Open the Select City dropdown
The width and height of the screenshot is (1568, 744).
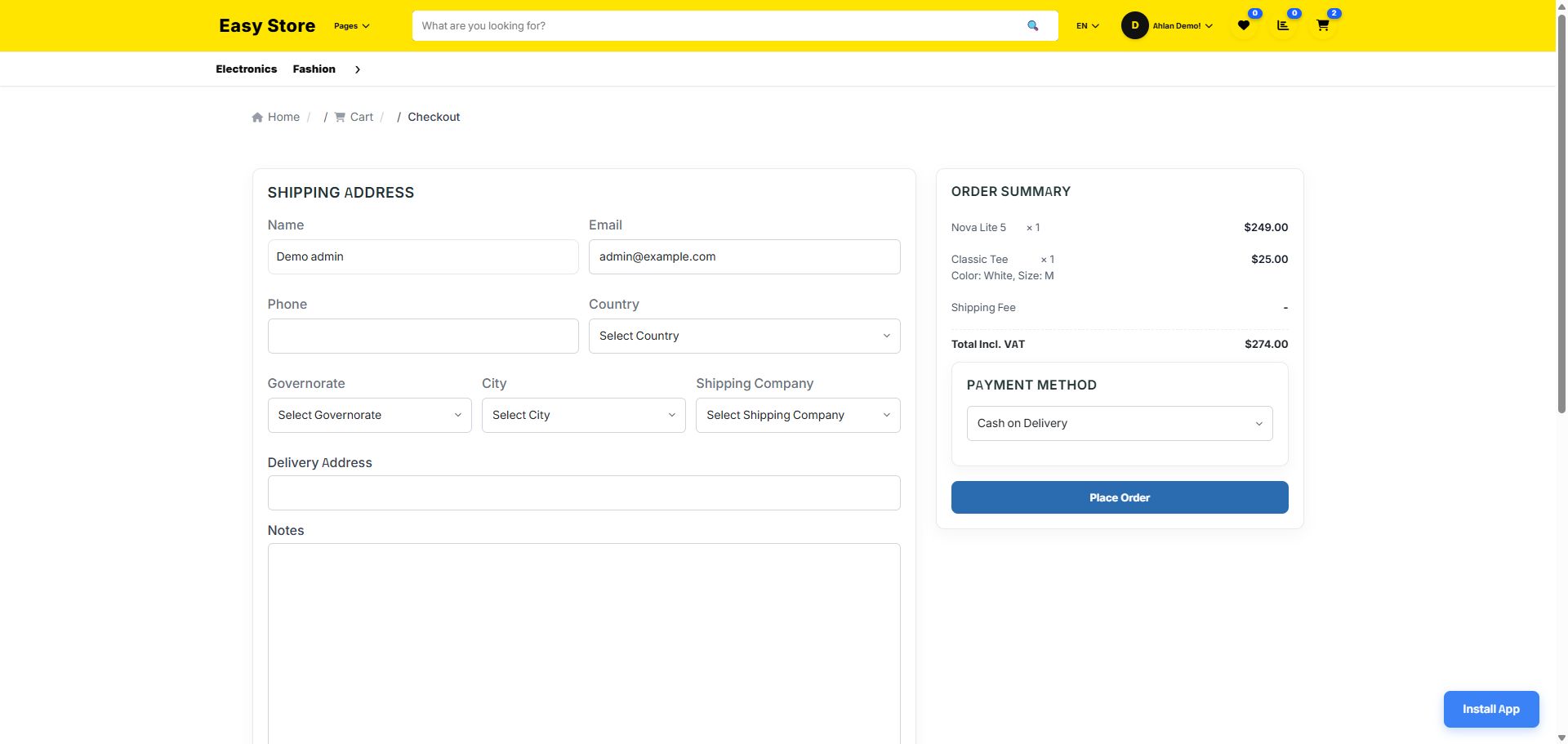coord(583,416)
